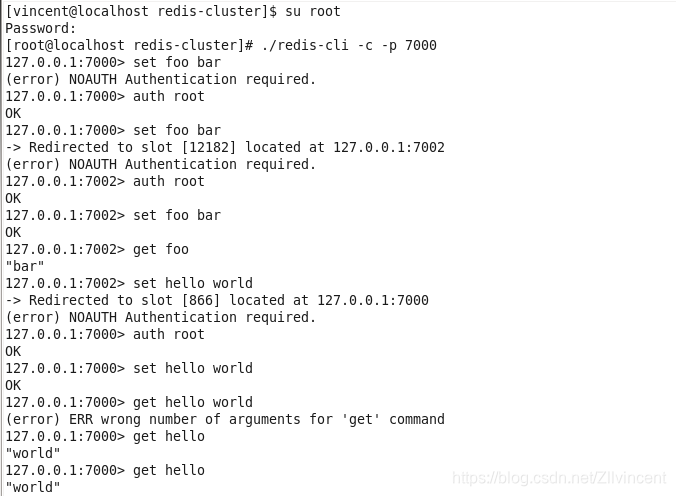Screen dimensions: 676x496
Task: Click the 'get hello world' command
Action: tap(193, 402)
